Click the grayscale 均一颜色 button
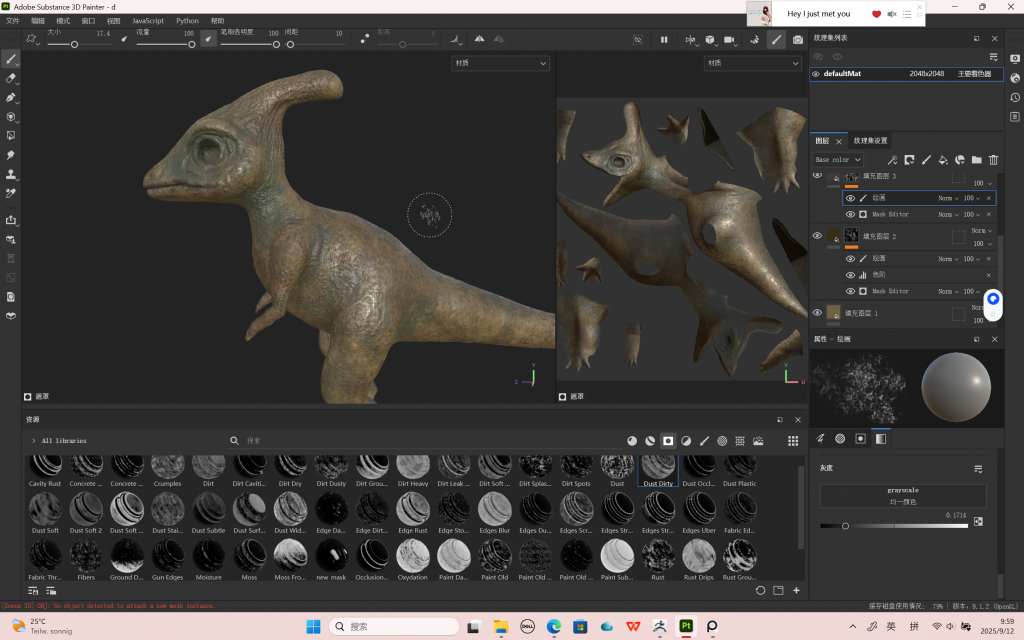Screen dimensions: 1024x640 pyautogui.click(x=902, y=495)
